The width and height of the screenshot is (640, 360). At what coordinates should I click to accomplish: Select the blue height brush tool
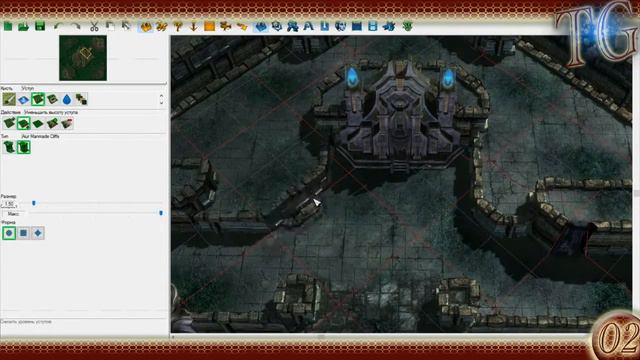tap(23, 99)
